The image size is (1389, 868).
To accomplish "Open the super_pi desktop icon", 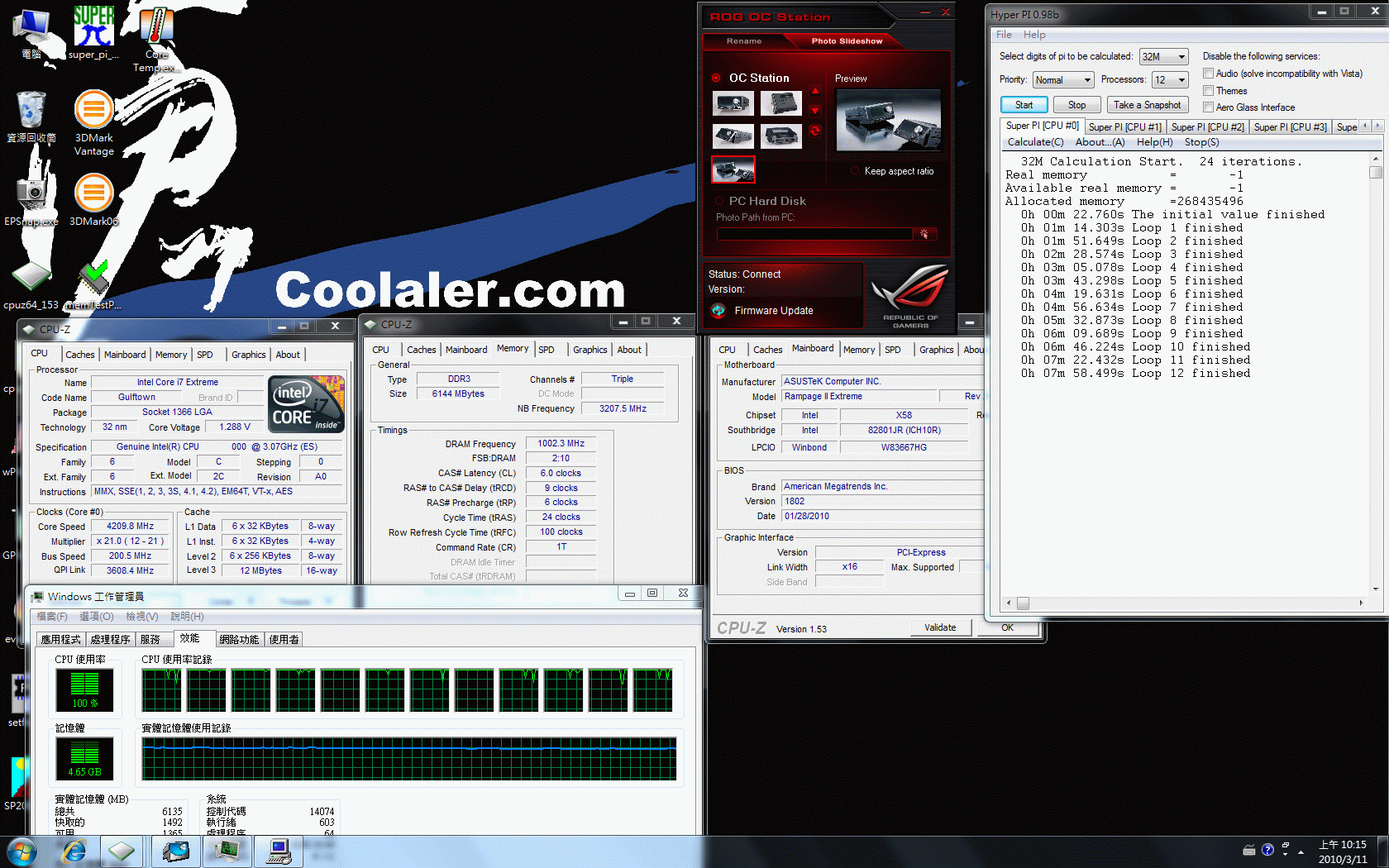I will (93, 33).
